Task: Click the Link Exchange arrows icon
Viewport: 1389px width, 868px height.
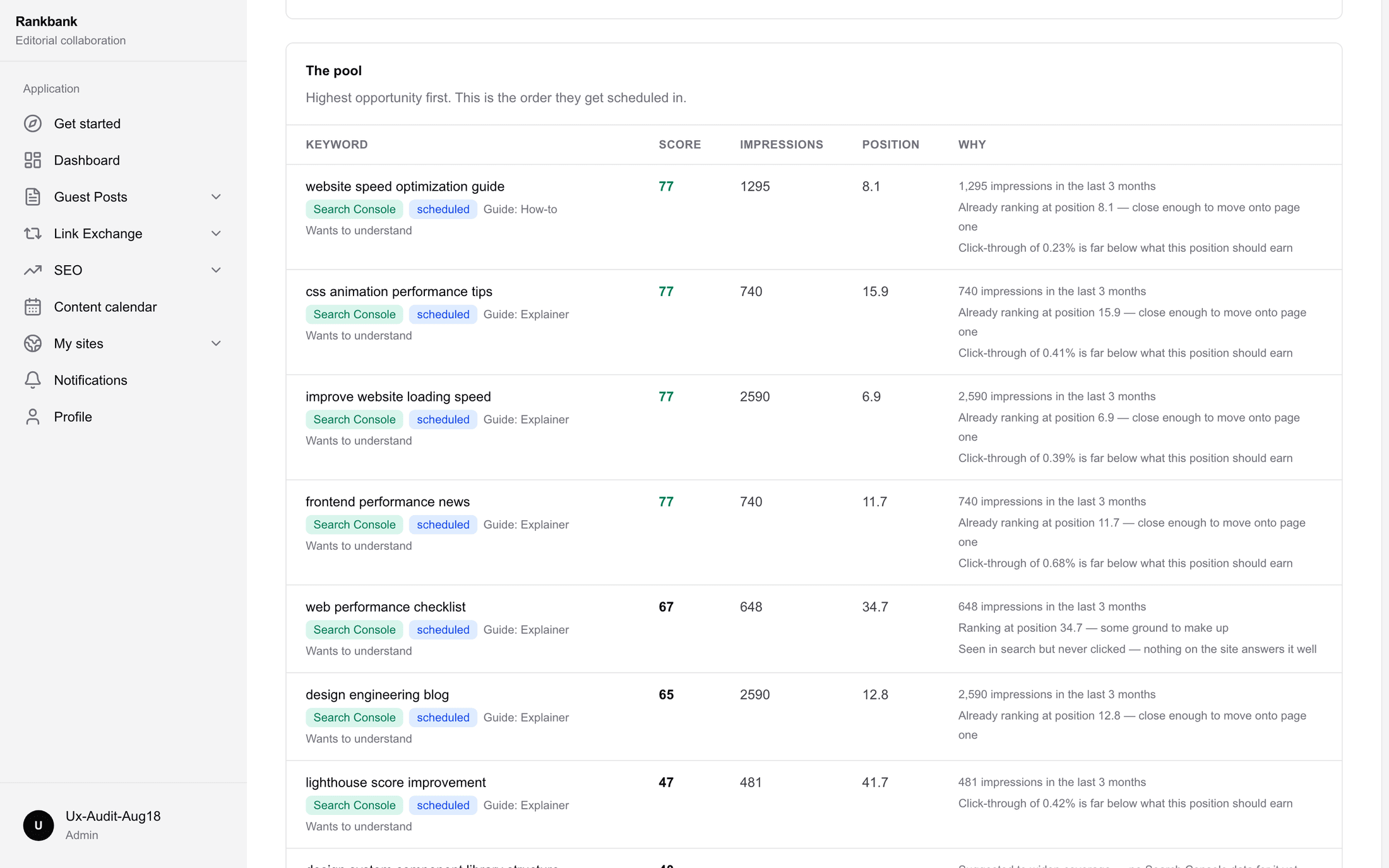Action: tap(33, 234)
